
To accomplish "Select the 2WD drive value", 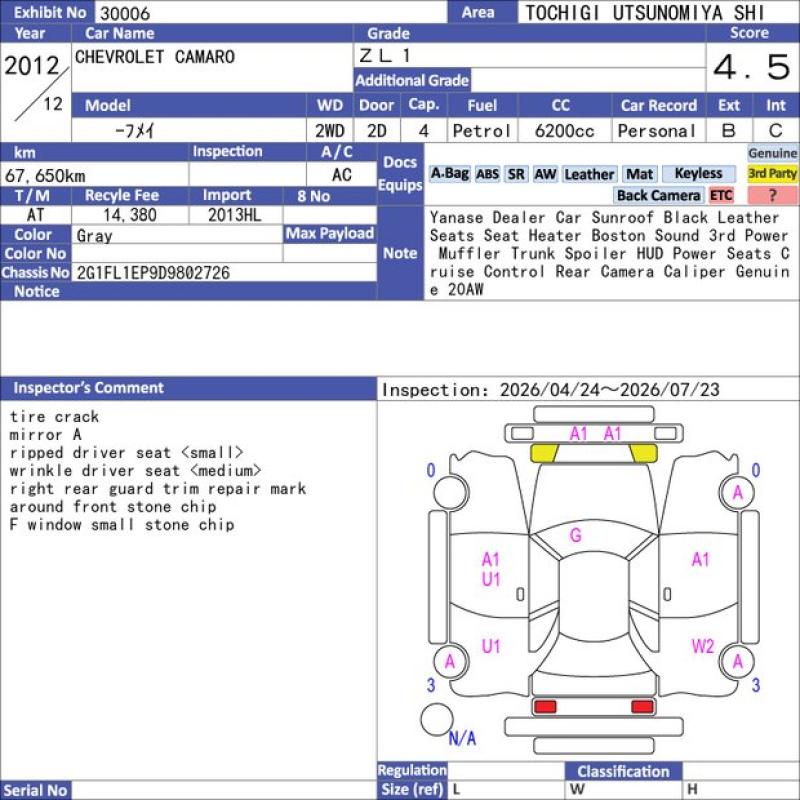I will 330,131.
